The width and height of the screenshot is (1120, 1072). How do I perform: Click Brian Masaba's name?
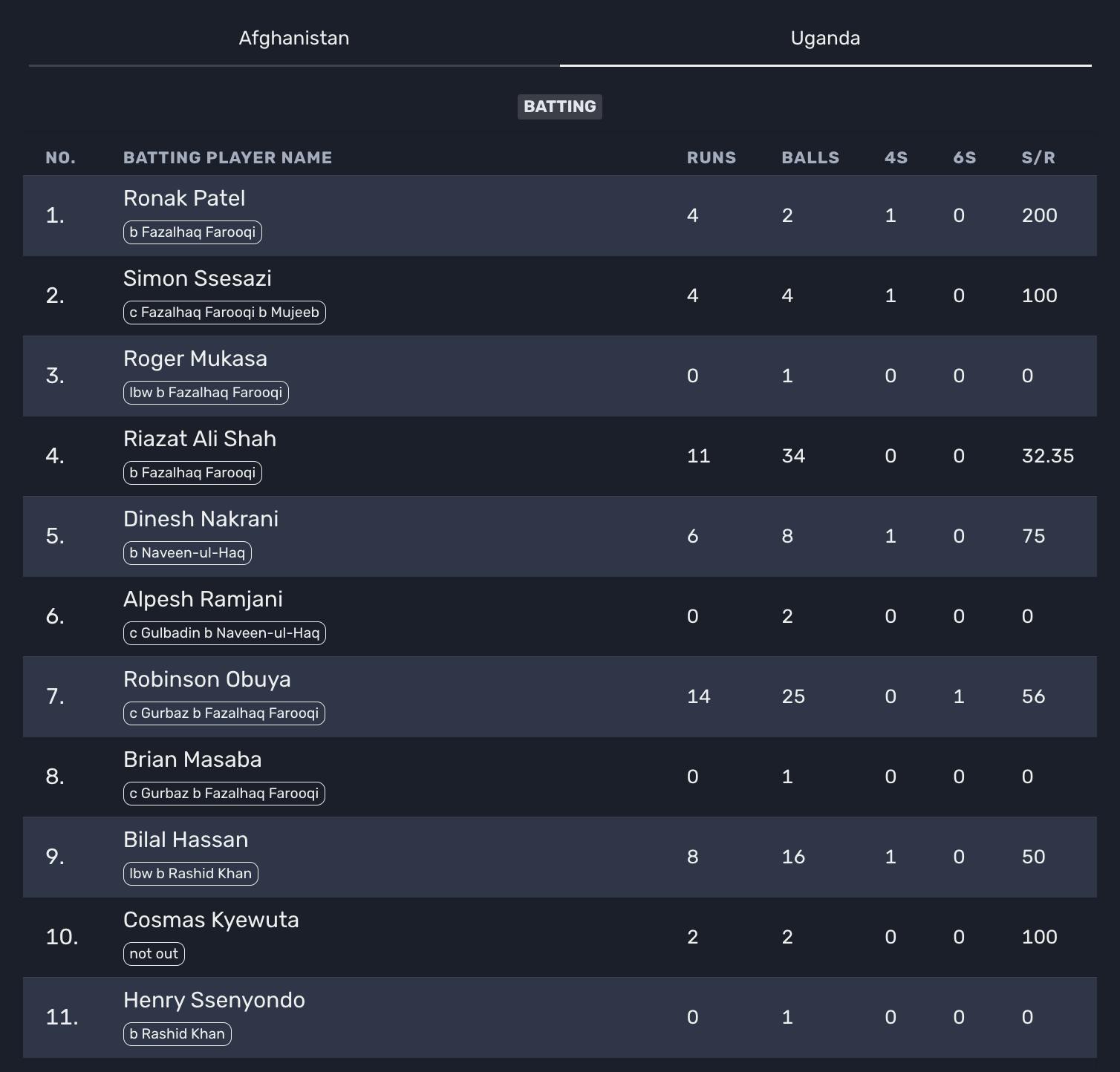pyautogui.click(x=192, y=759)
